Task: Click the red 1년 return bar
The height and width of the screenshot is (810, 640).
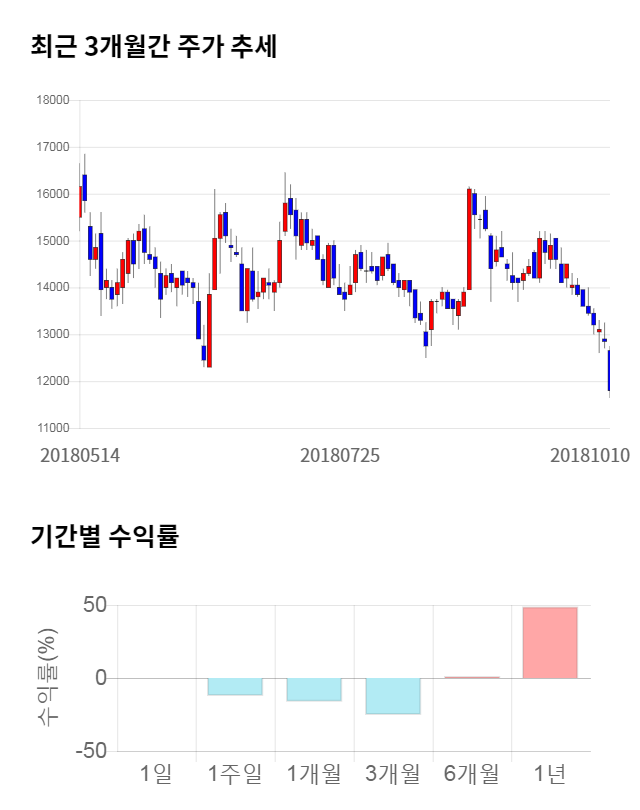Action: (x=550, y=642)
